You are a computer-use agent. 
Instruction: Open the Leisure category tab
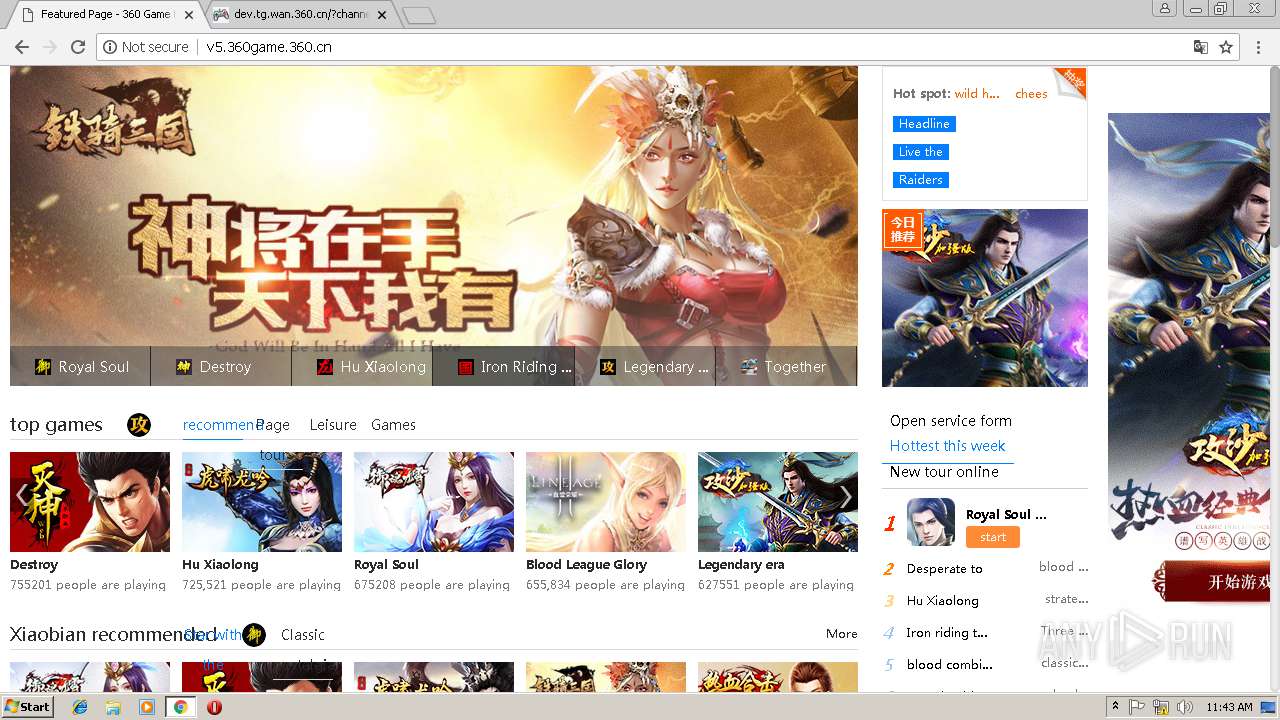pos(333,425)
